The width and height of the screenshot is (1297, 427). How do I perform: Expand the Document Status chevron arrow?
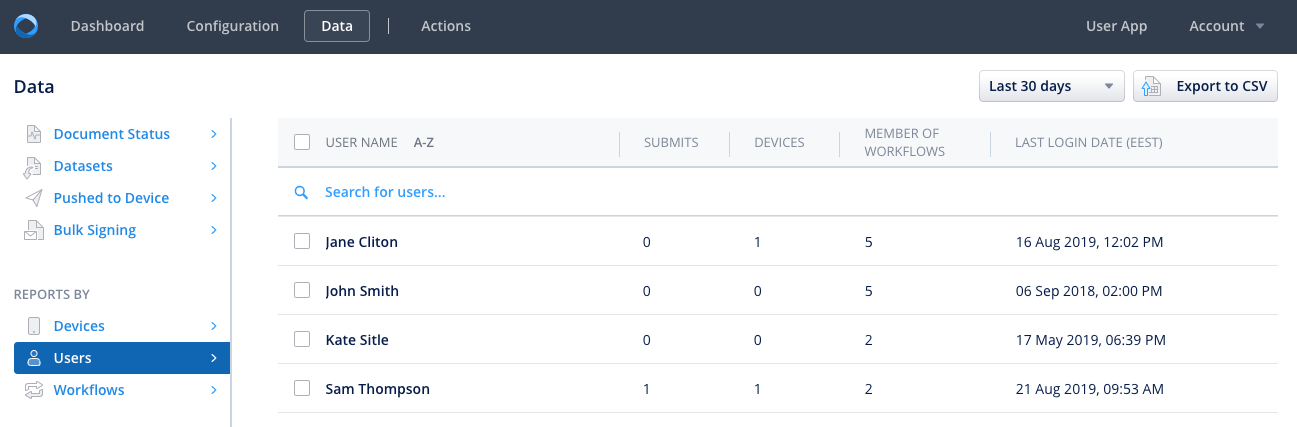pos(214,134)
